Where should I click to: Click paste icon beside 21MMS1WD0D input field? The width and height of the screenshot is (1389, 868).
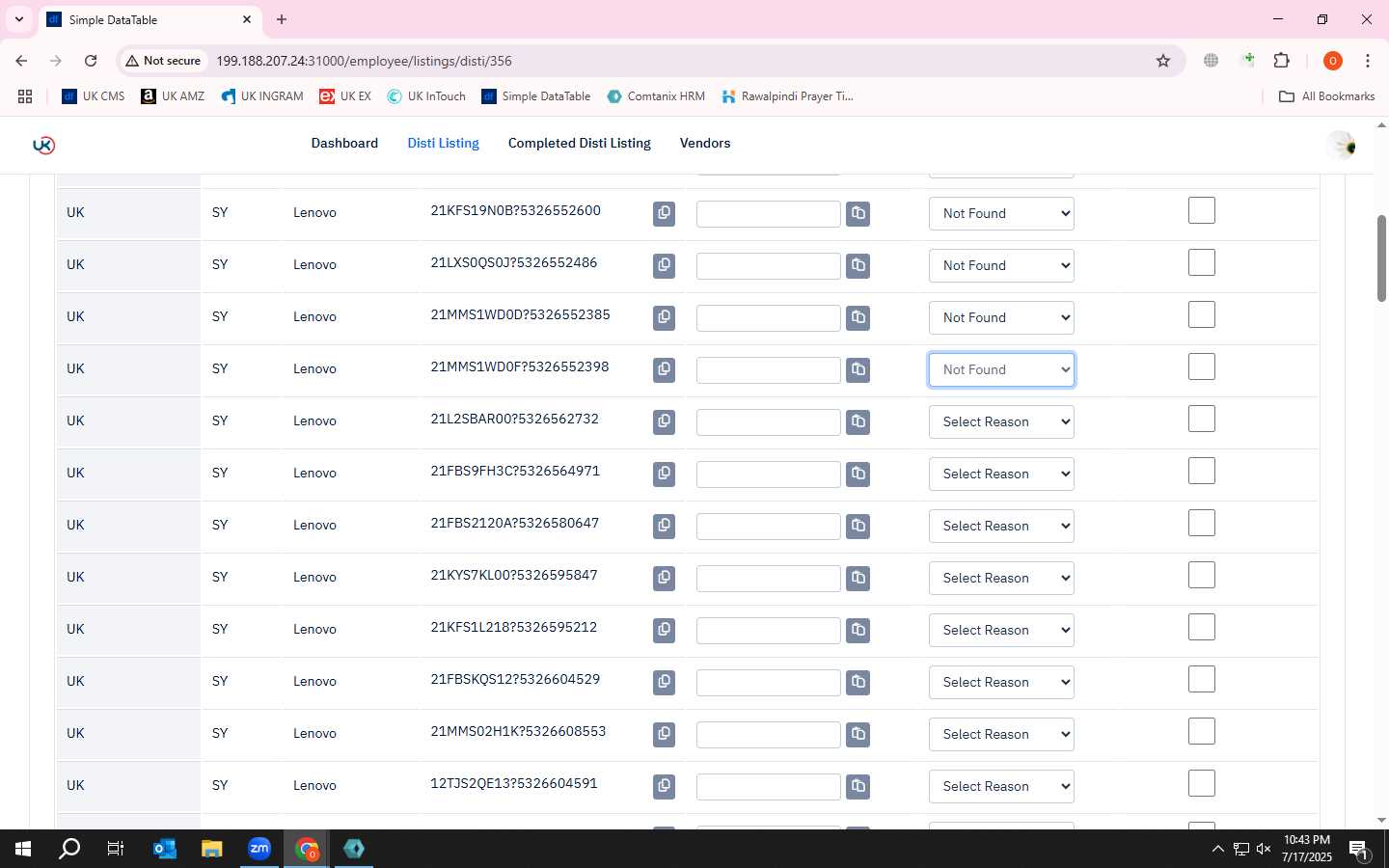858,317
